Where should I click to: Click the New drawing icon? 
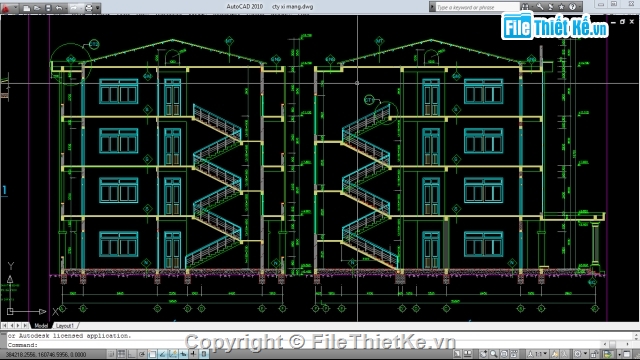[x=27, y=8]
